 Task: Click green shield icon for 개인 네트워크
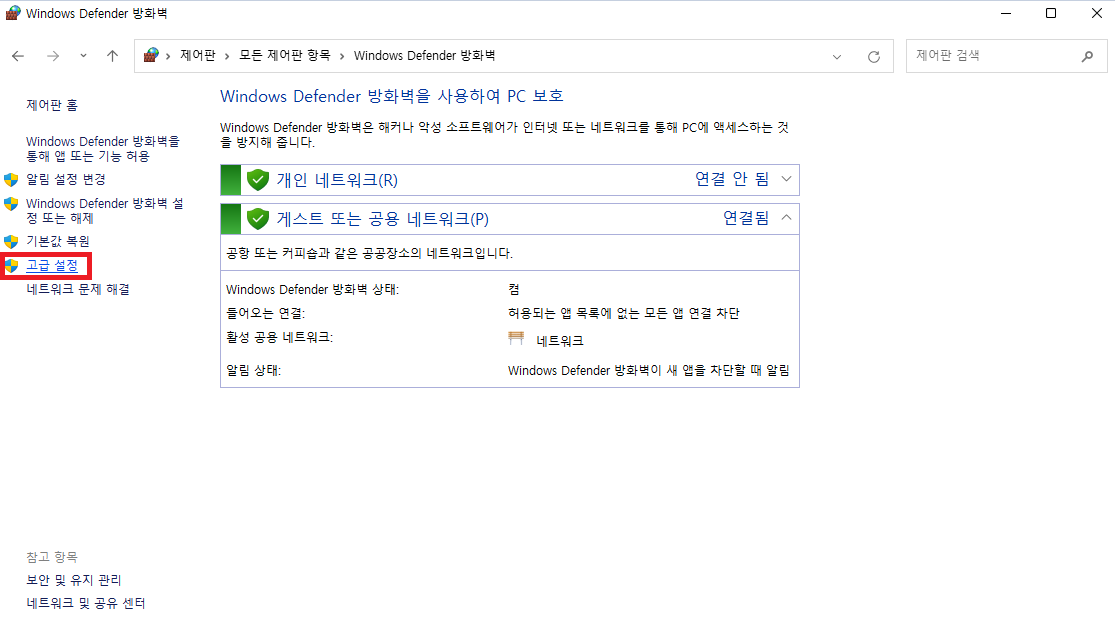click(257, 180)
